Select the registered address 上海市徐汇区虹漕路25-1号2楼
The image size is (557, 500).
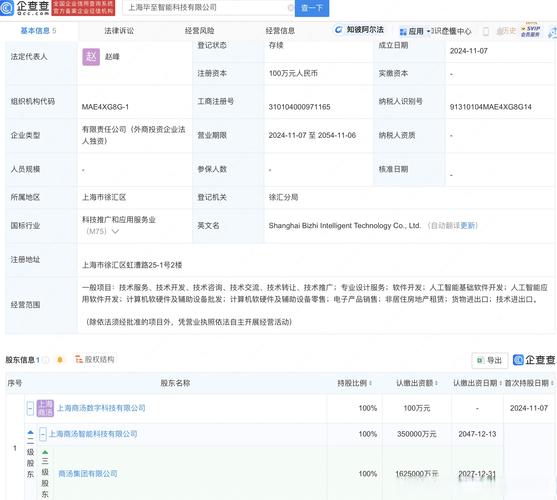click(132, 265)
